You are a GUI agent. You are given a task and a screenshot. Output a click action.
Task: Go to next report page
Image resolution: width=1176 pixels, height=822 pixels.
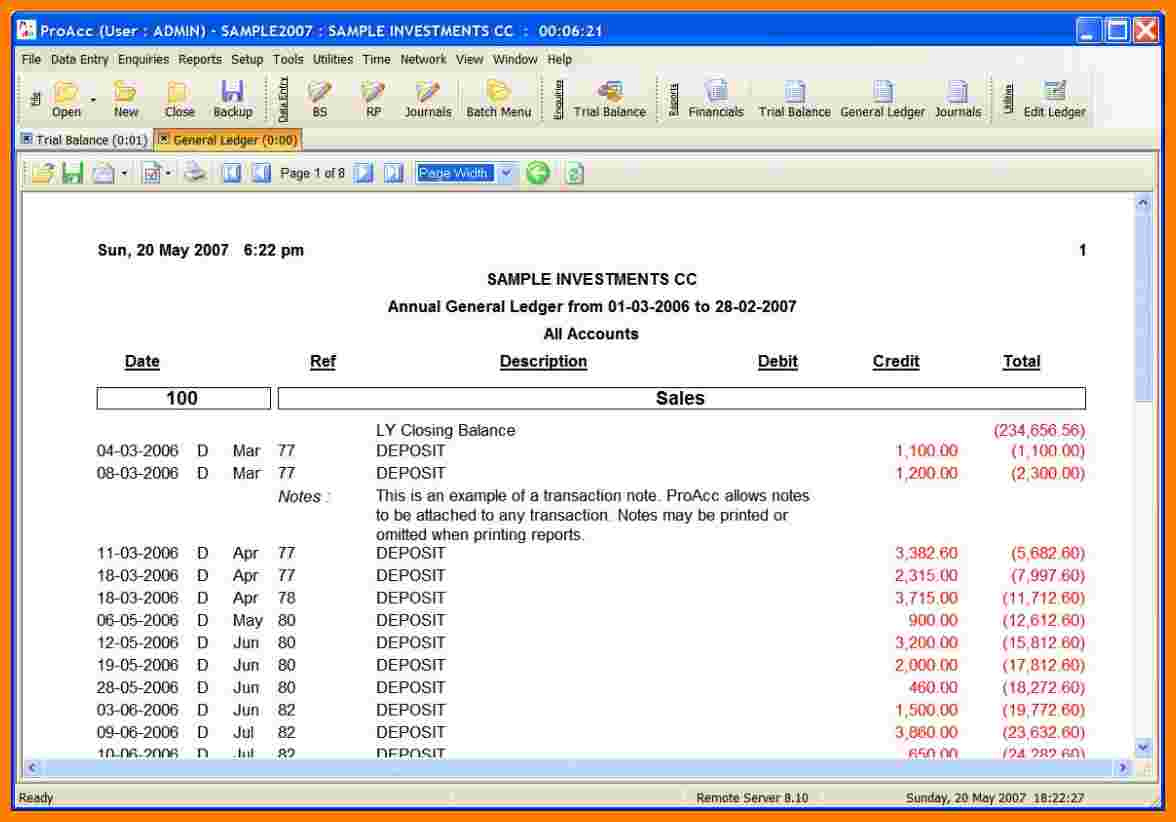[364, 173]
